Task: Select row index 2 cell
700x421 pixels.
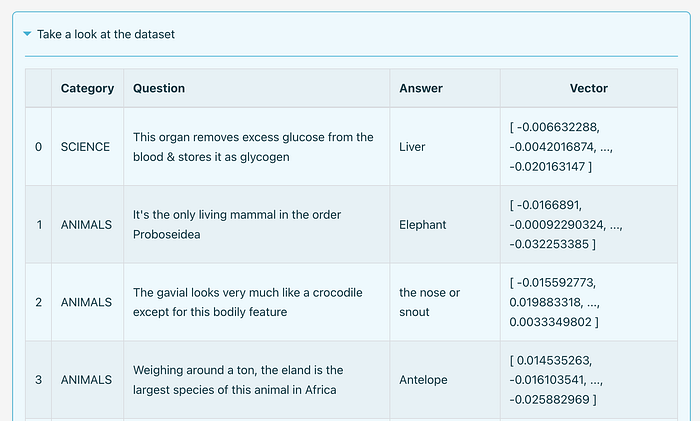Action: point(39,302)
